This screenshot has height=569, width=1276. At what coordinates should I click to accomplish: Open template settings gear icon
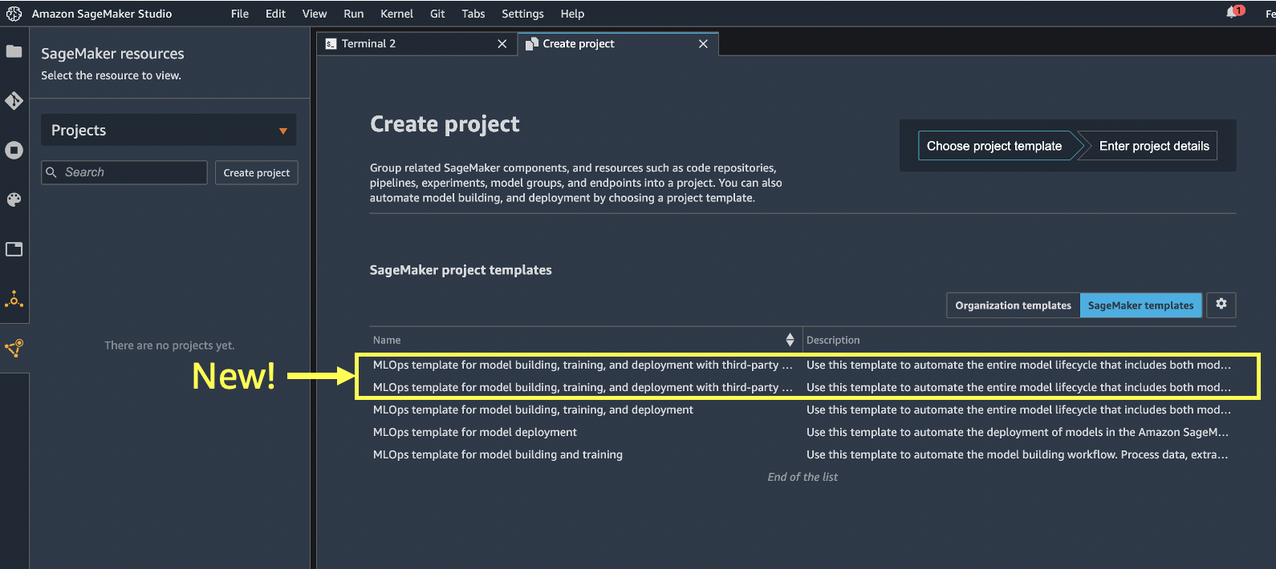1221,305
